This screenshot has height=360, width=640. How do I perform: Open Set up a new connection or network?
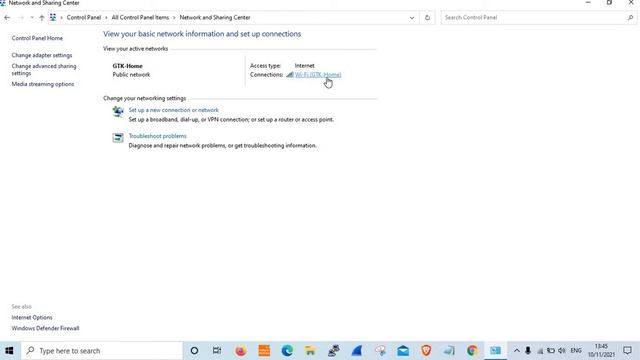pos(173,110)
